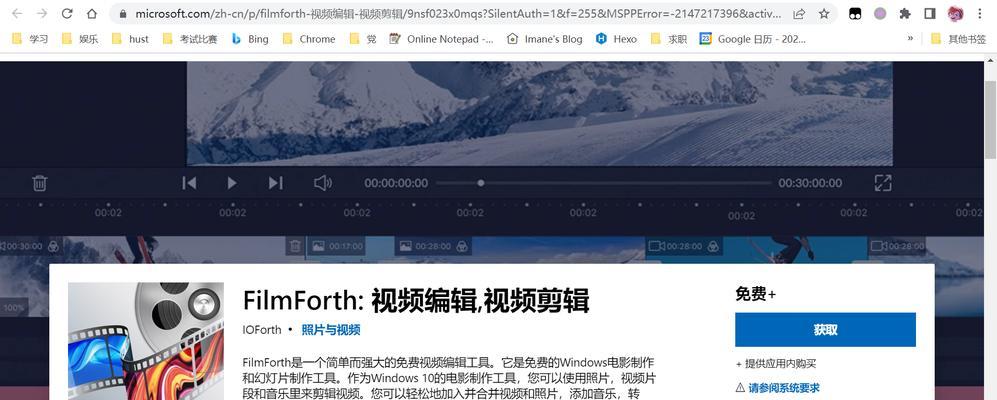Open the 学习 bookmark folder
Viewport: 997px width, 400px height.
(31, 39)
